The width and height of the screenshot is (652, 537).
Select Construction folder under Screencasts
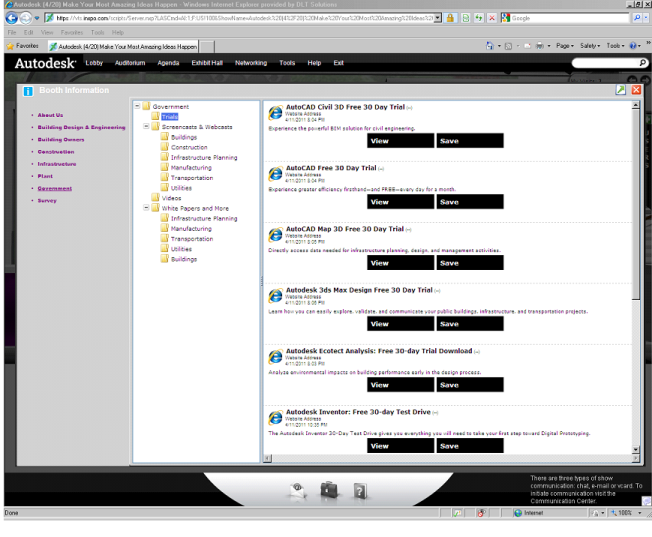pyautogui.click(x=189, y=147)
